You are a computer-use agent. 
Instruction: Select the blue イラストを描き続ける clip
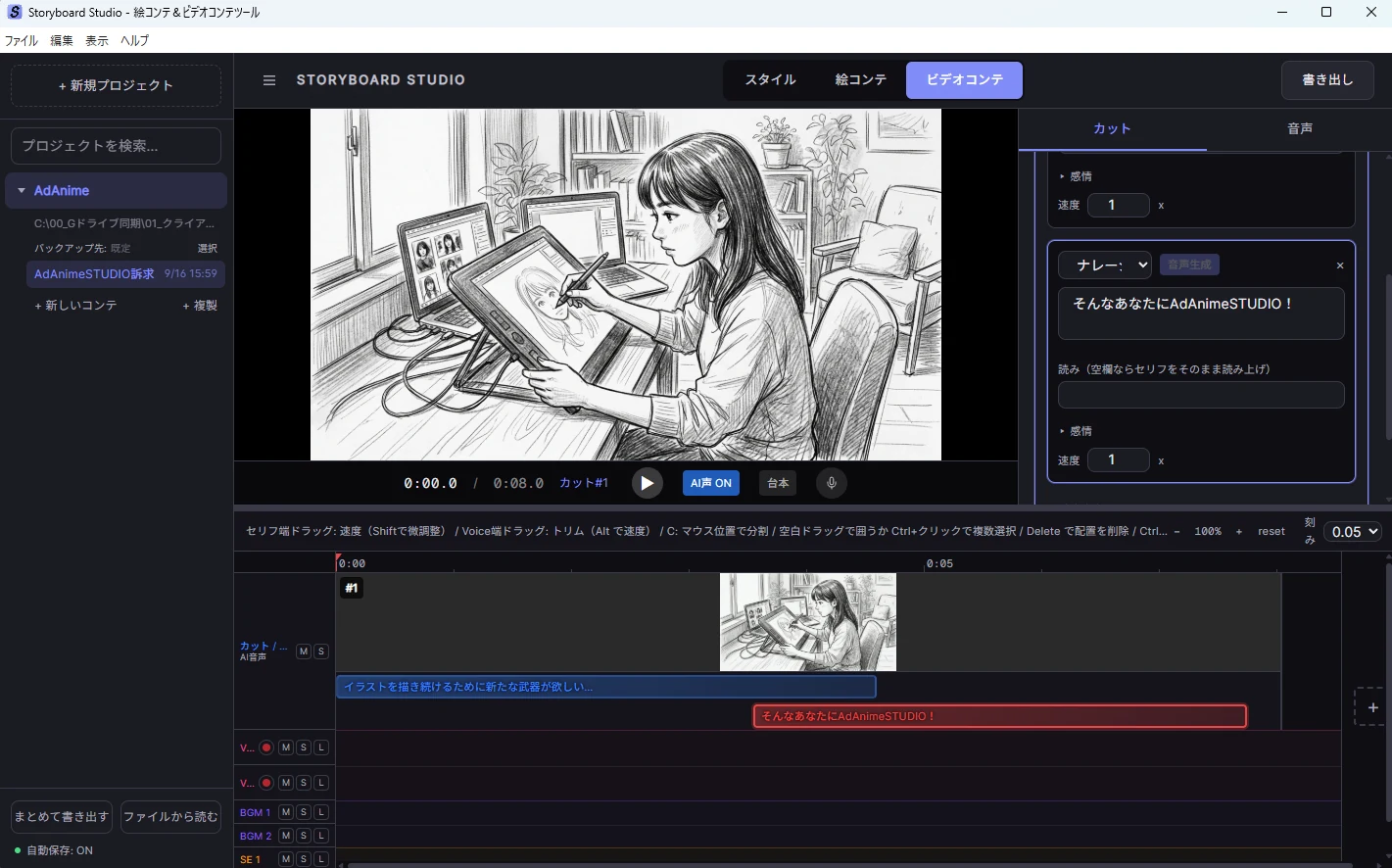[606, 687]
